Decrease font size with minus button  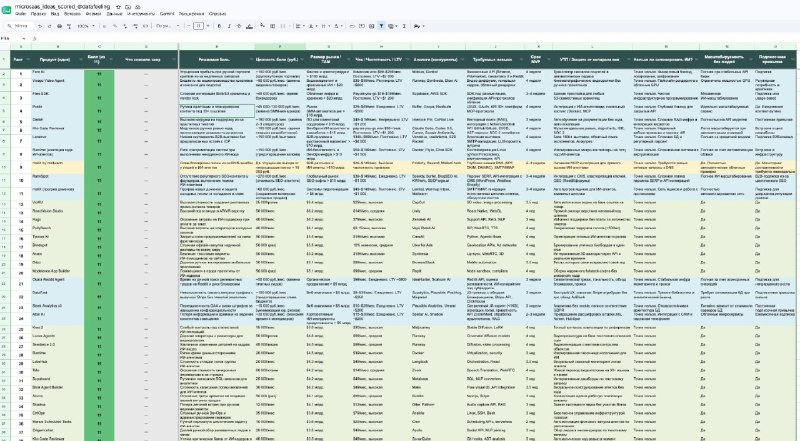188,26
